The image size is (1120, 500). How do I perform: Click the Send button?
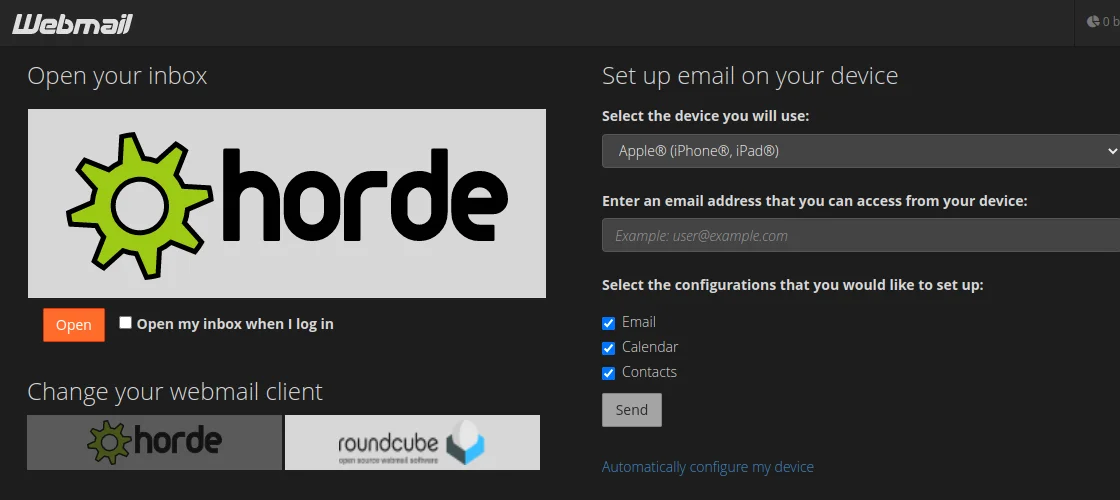coord(632,410)
